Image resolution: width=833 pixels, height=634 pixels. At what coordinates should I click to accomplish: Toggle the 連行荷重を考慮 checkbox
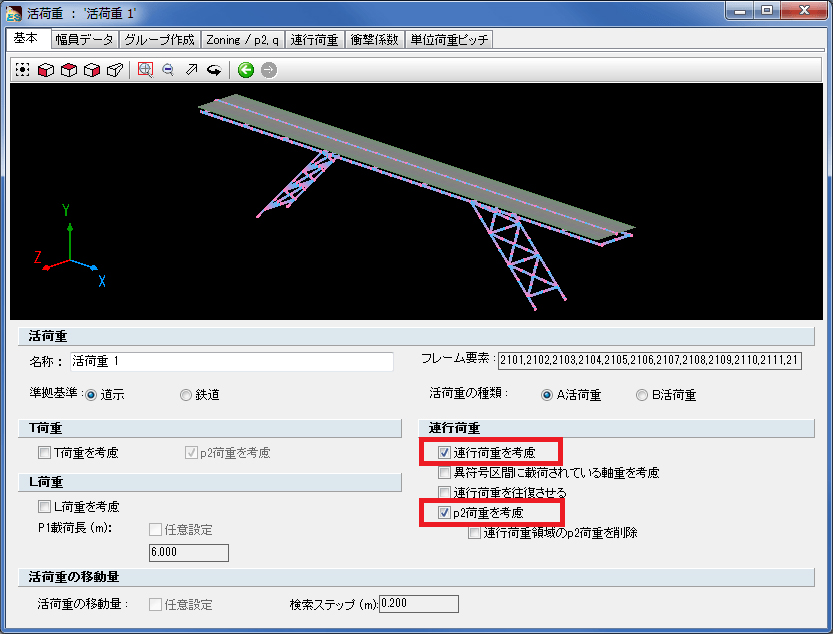[444, 453]
